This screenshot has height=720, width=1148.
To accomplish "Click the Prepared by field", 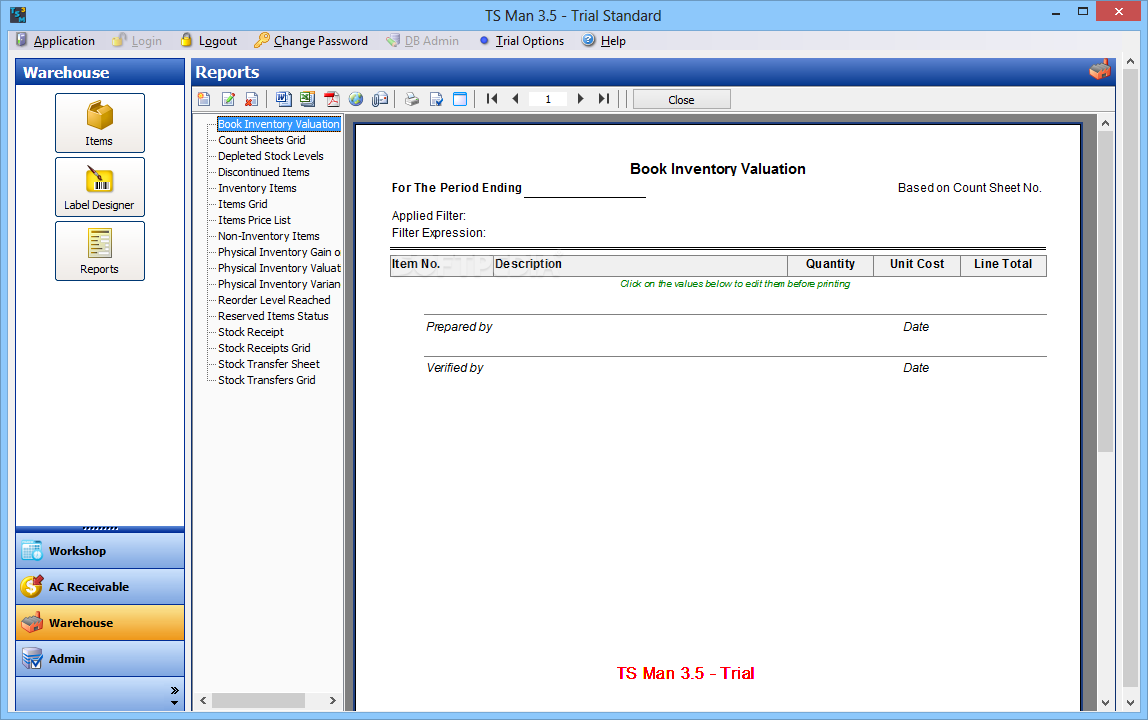I will coord(459,327).
